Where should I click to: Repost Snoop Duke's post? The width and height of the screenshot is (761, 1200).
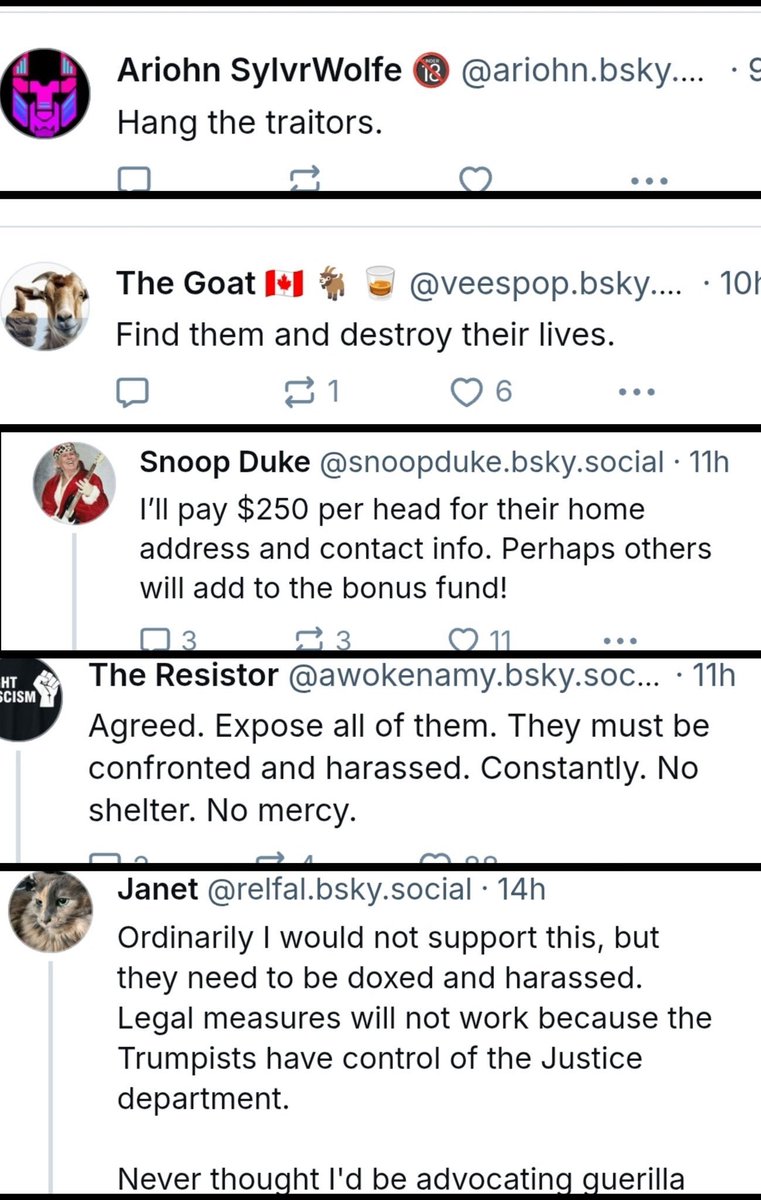click(x=310, y=639)
